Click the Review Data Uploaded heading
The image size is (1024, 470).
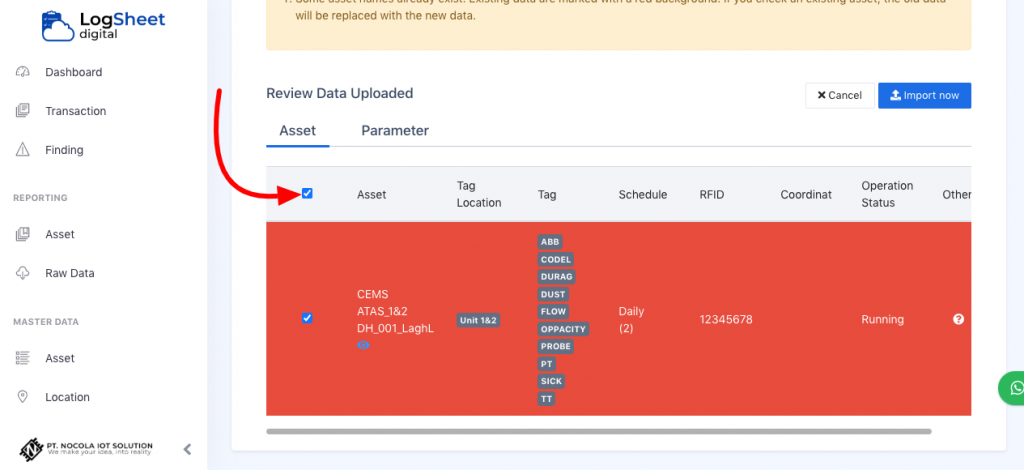point(340,93)
